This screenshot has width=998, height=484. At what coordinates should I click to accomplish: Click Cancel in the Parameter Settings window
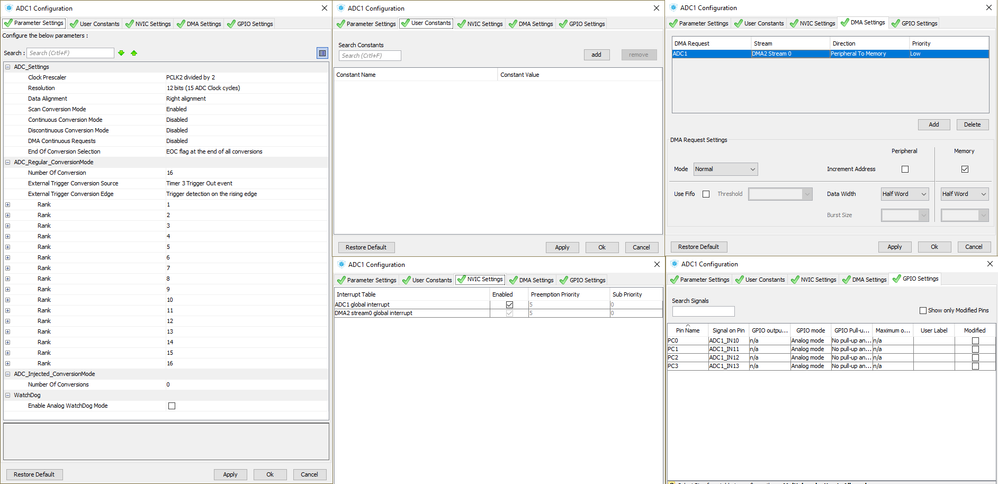309,474
